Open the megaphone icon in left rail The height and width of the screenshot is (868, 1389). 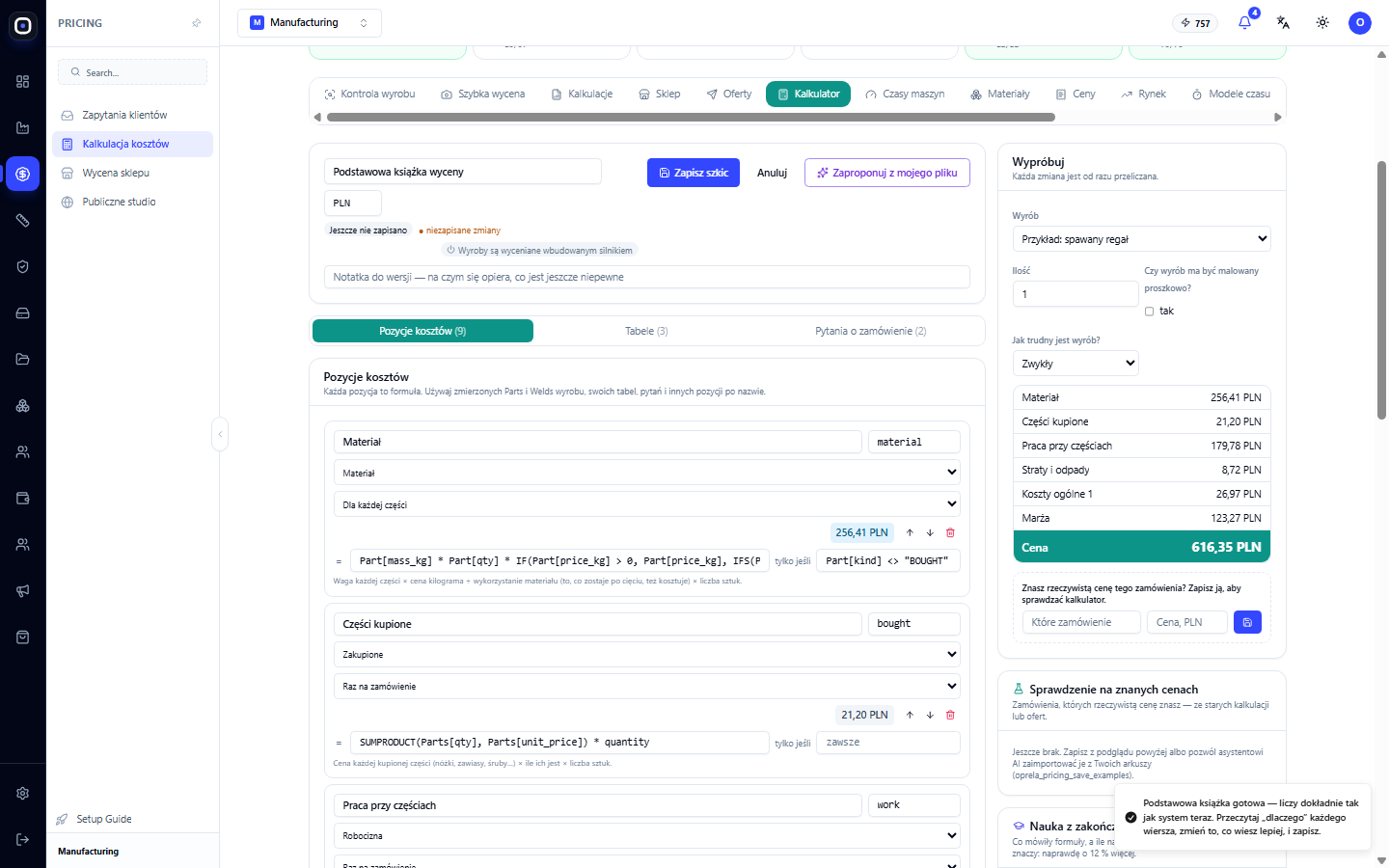23,590
